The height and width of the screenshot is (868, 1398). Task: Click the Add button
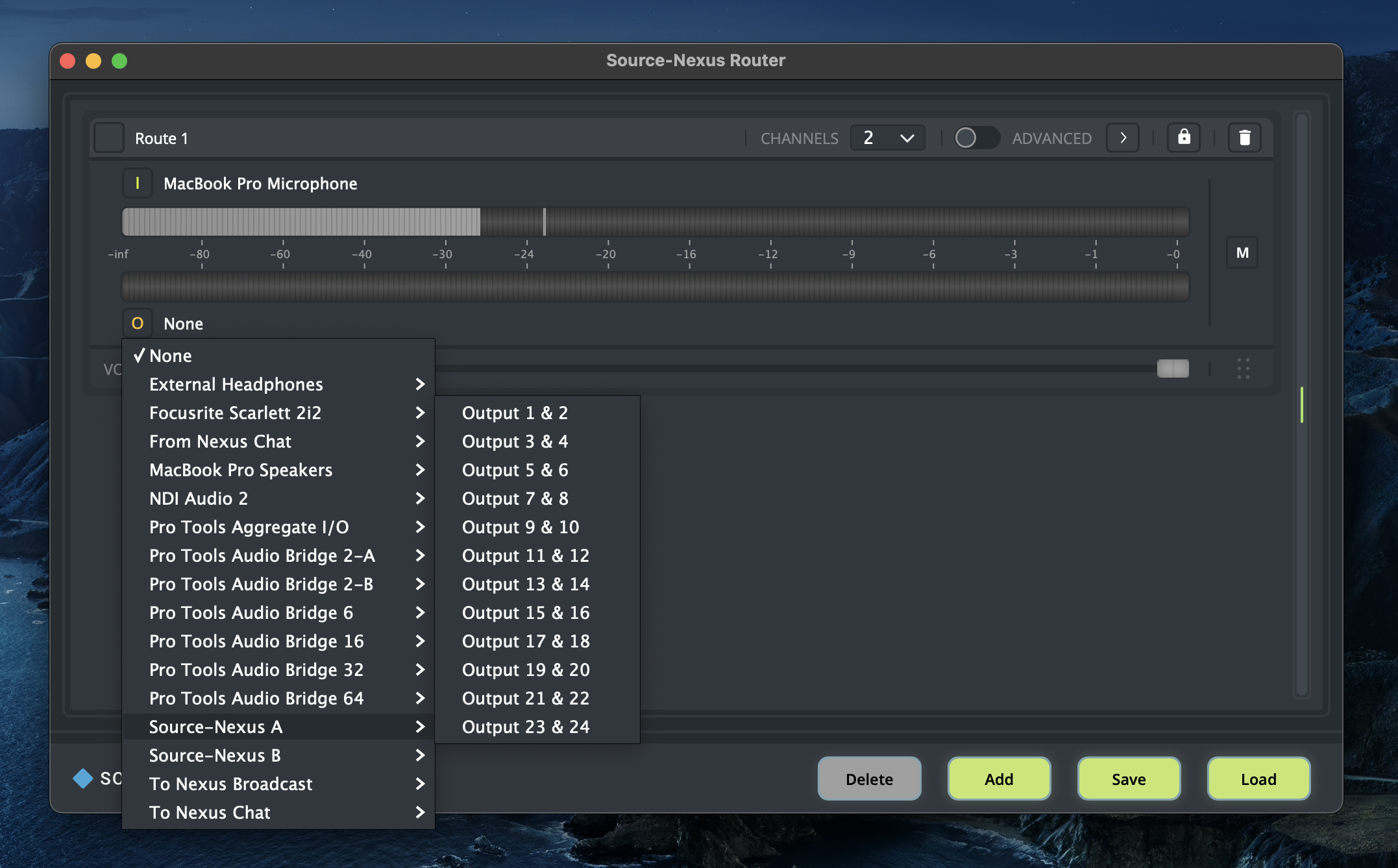coord(999,778)
